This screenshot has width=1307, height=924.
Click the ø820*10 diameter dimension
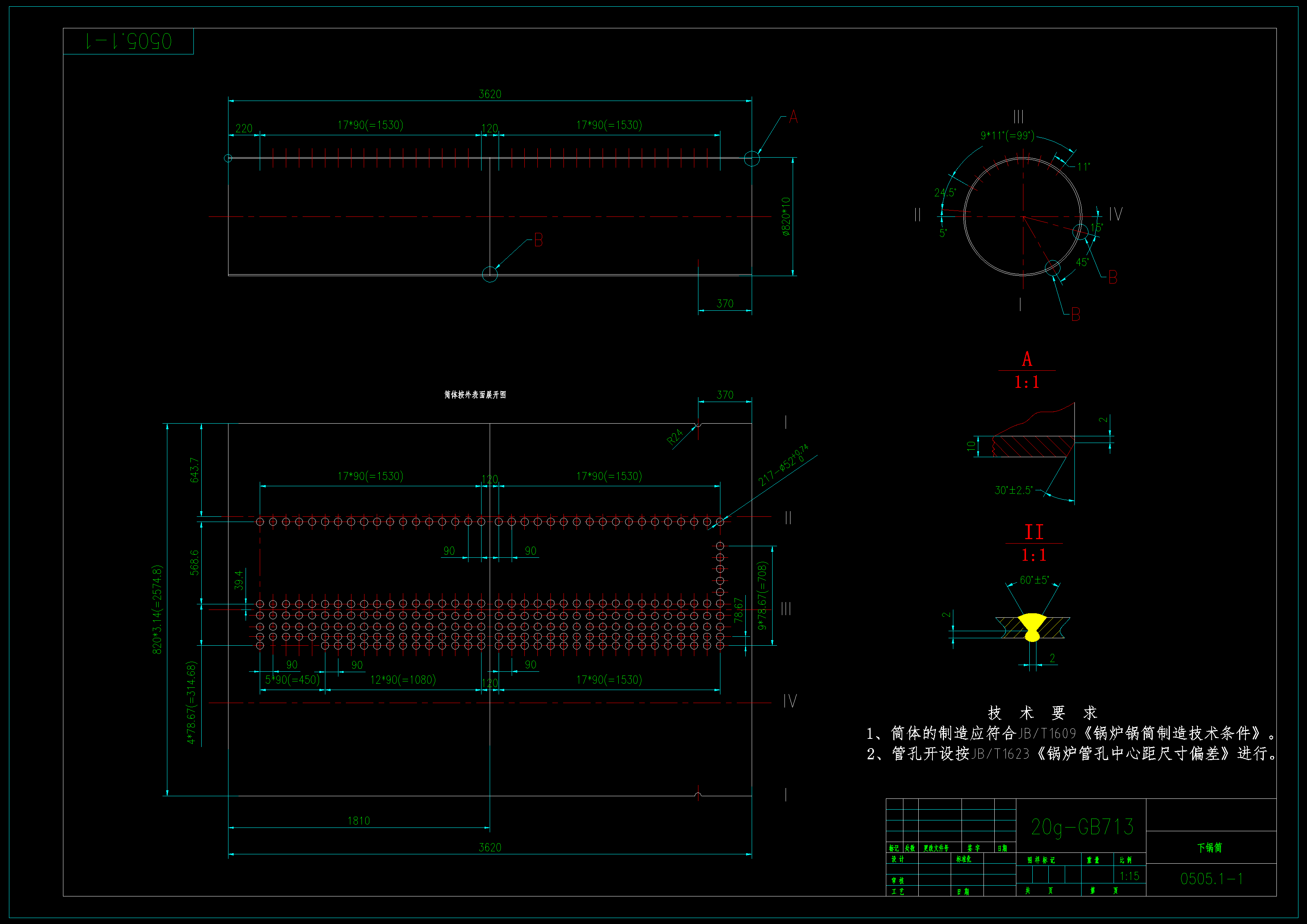click(786, 216)
